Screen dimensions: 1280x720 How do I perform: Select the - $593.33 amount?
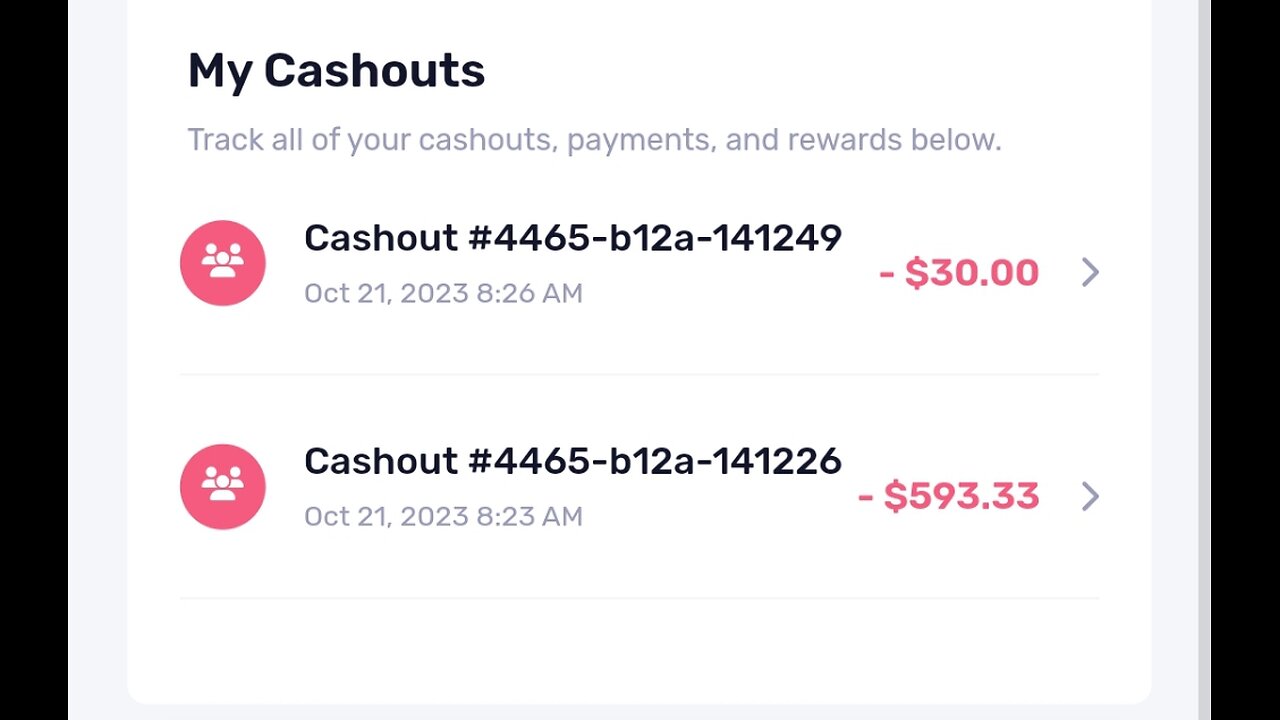pos(949,497)
